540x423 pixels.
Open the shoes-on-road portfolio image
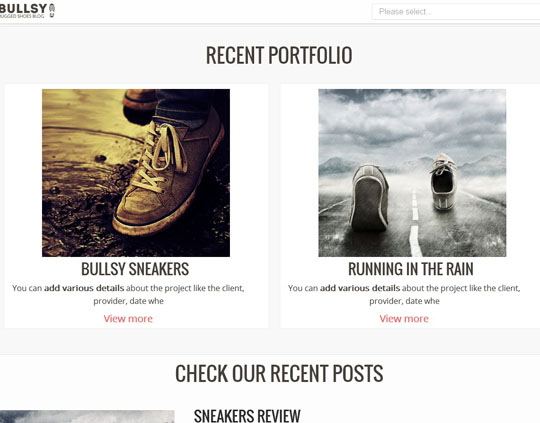click(x=412, y=173)
